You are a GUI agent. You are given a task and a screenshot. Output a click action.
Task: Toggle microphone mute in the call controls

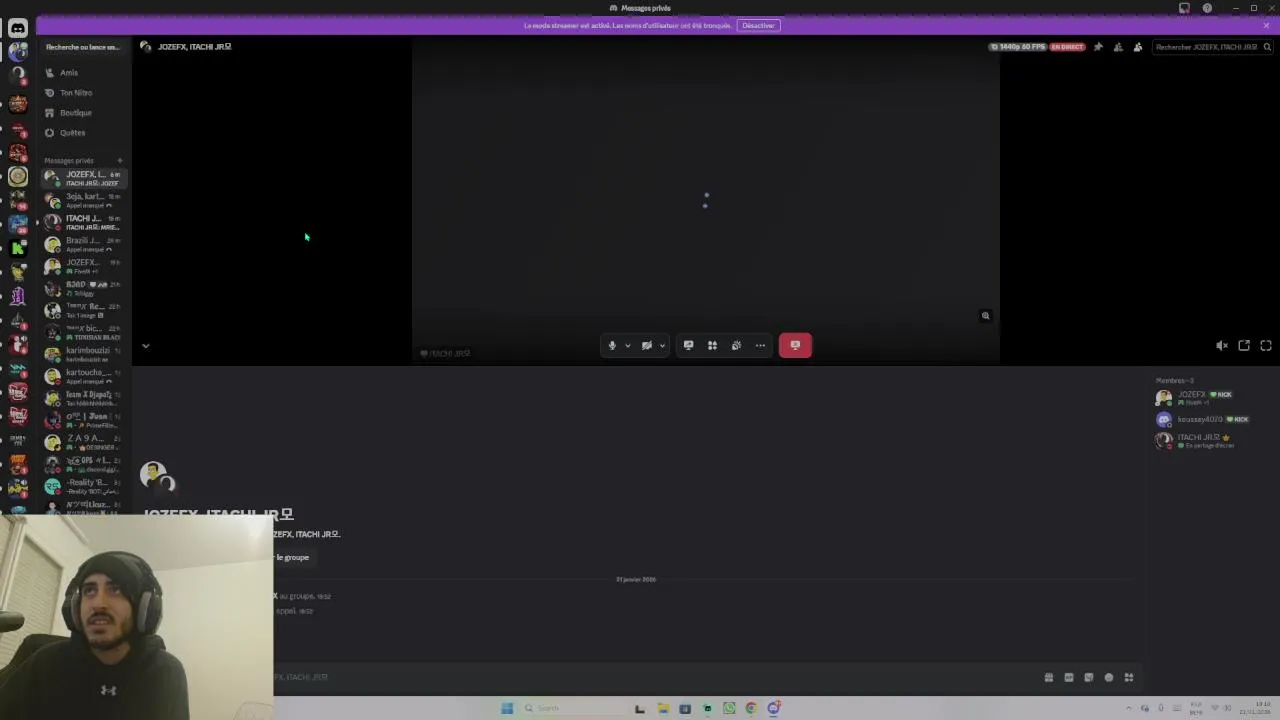pos(612,346)
